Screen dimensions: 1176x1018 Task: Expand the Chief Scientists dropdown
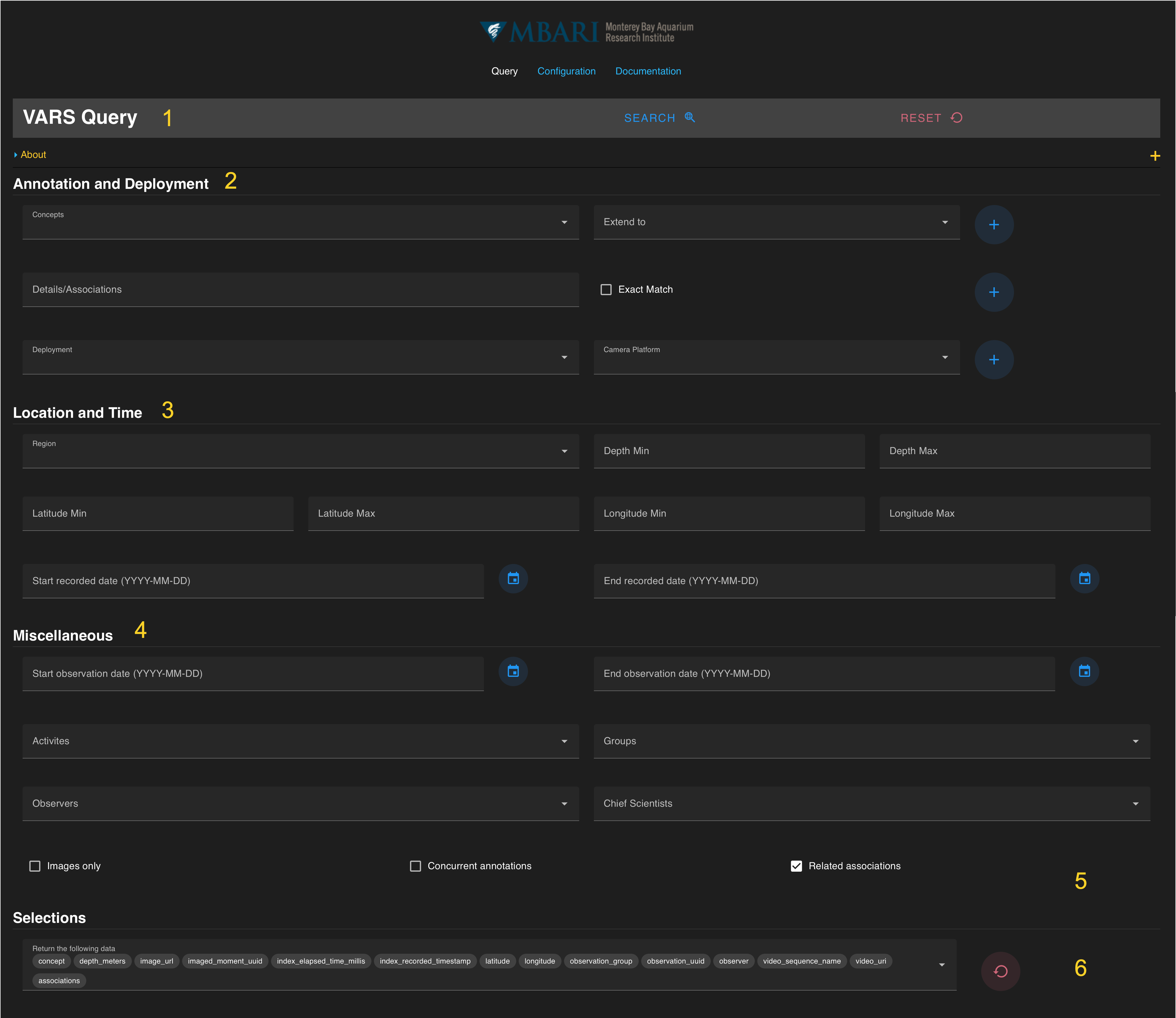871,804
